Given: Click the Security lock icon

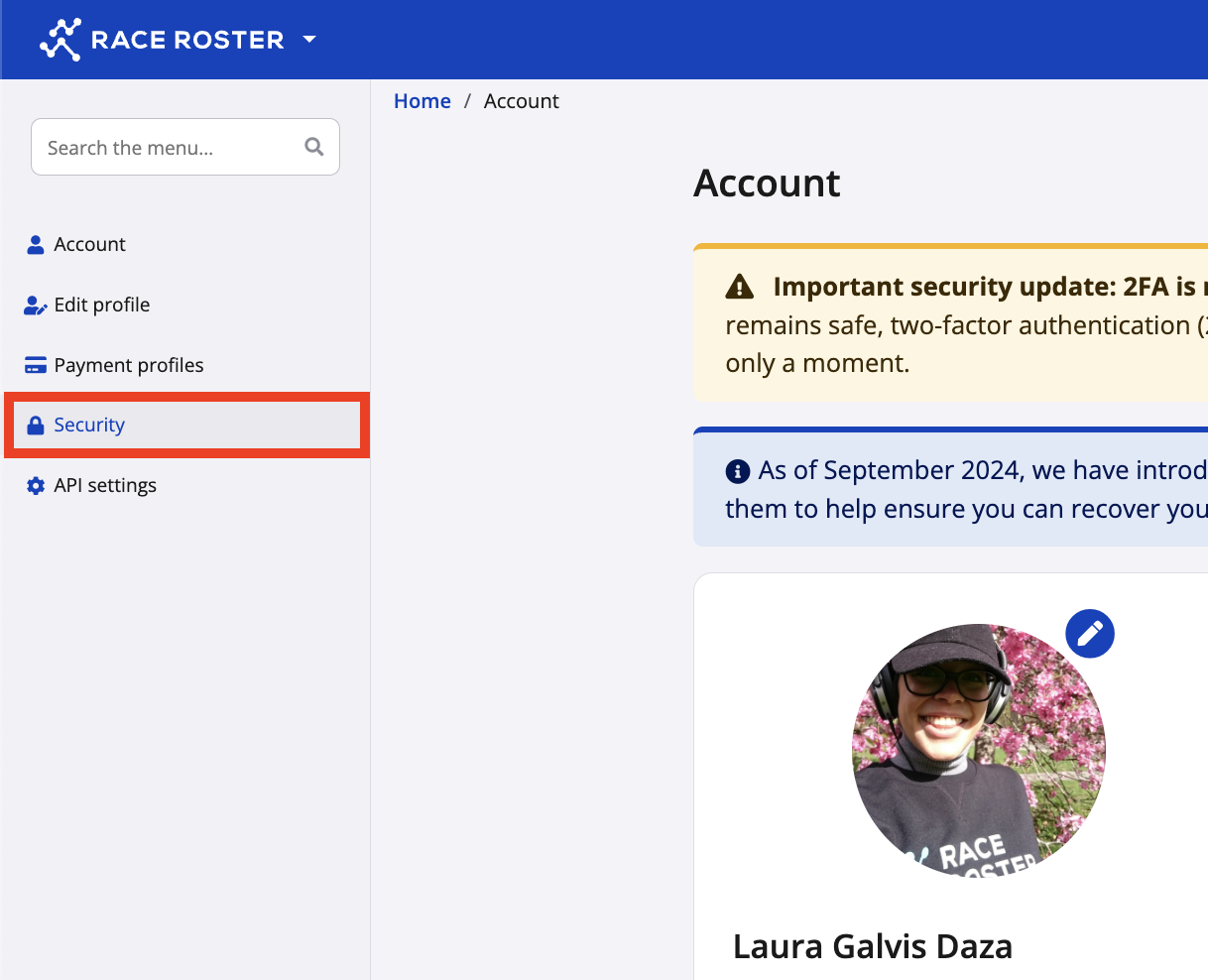Looking at the screenshot, I should click(36, 426).
